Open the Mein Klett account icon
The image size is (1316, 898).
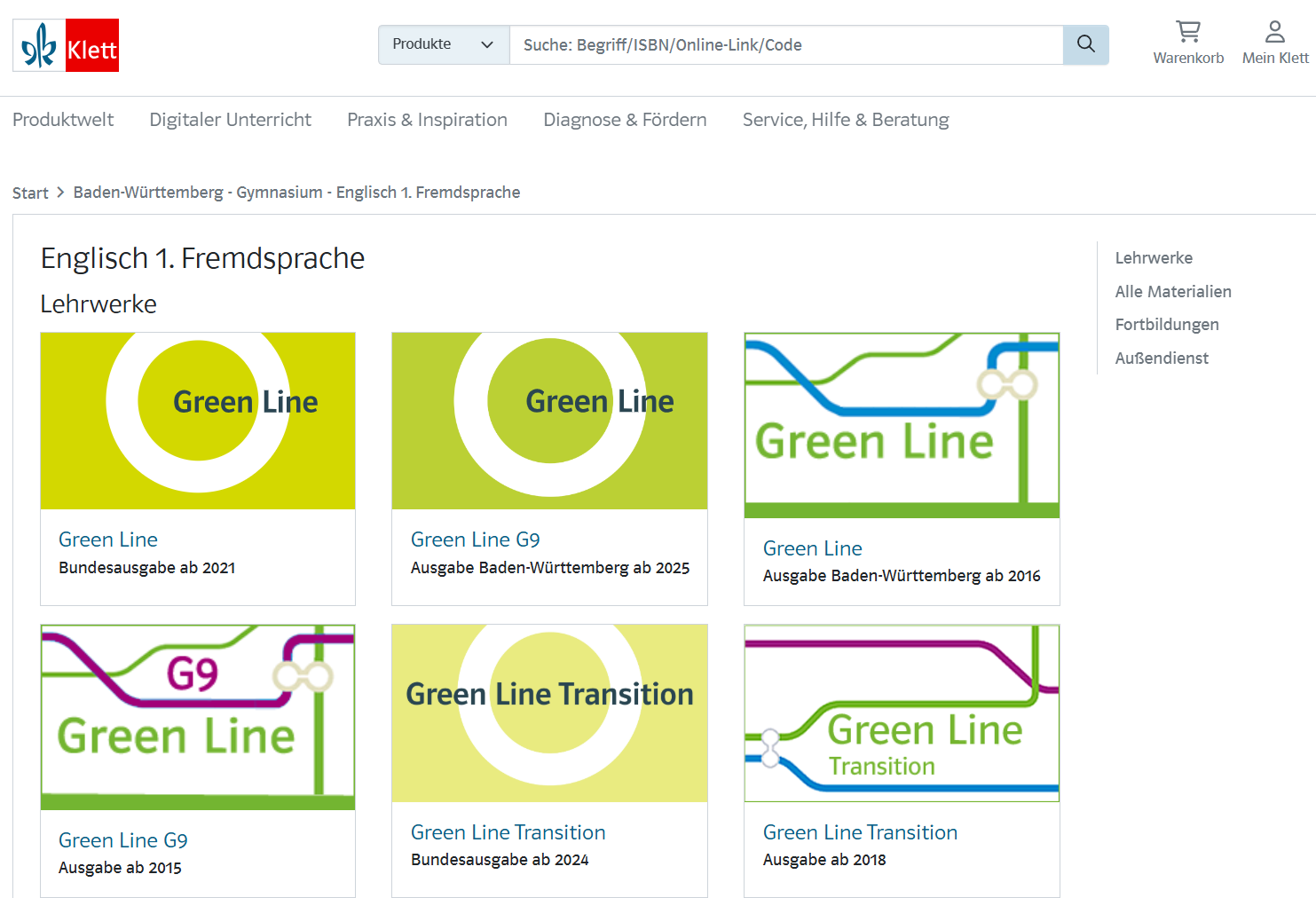tap(1274, 43)
